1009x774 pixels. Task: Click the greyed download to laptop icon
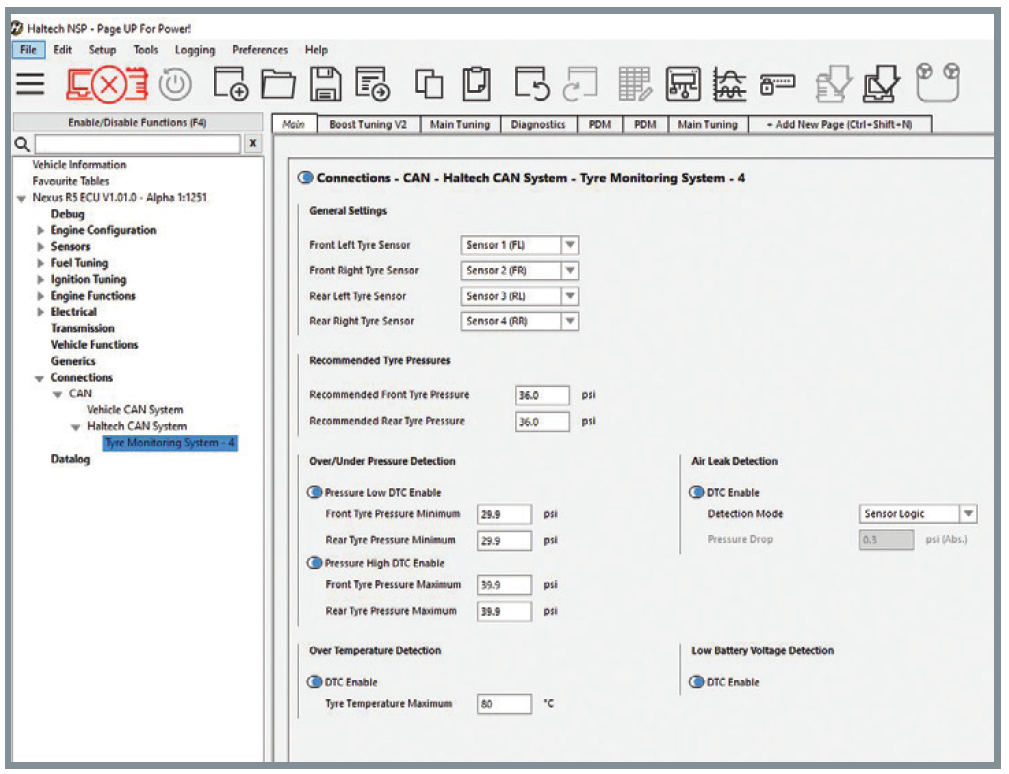[x=833, y=84]
